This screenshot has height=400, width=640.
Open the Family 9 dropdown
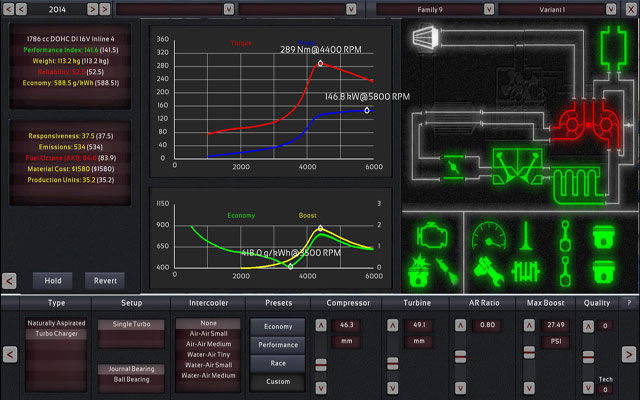pos(437,9)
